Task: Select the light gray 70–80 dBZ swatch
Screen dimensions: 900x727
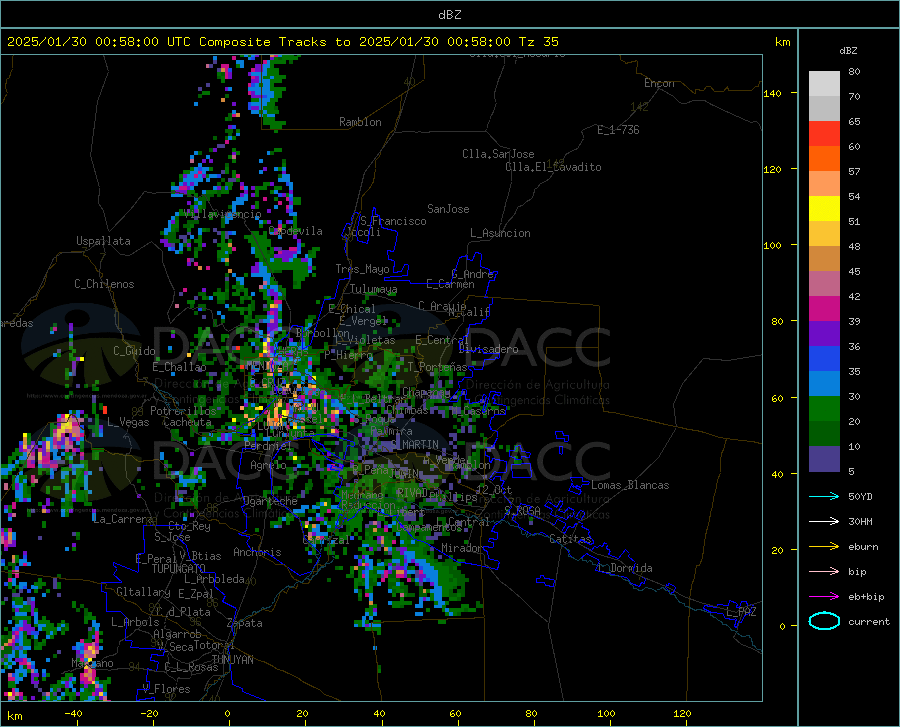Action: coord(824,84)
